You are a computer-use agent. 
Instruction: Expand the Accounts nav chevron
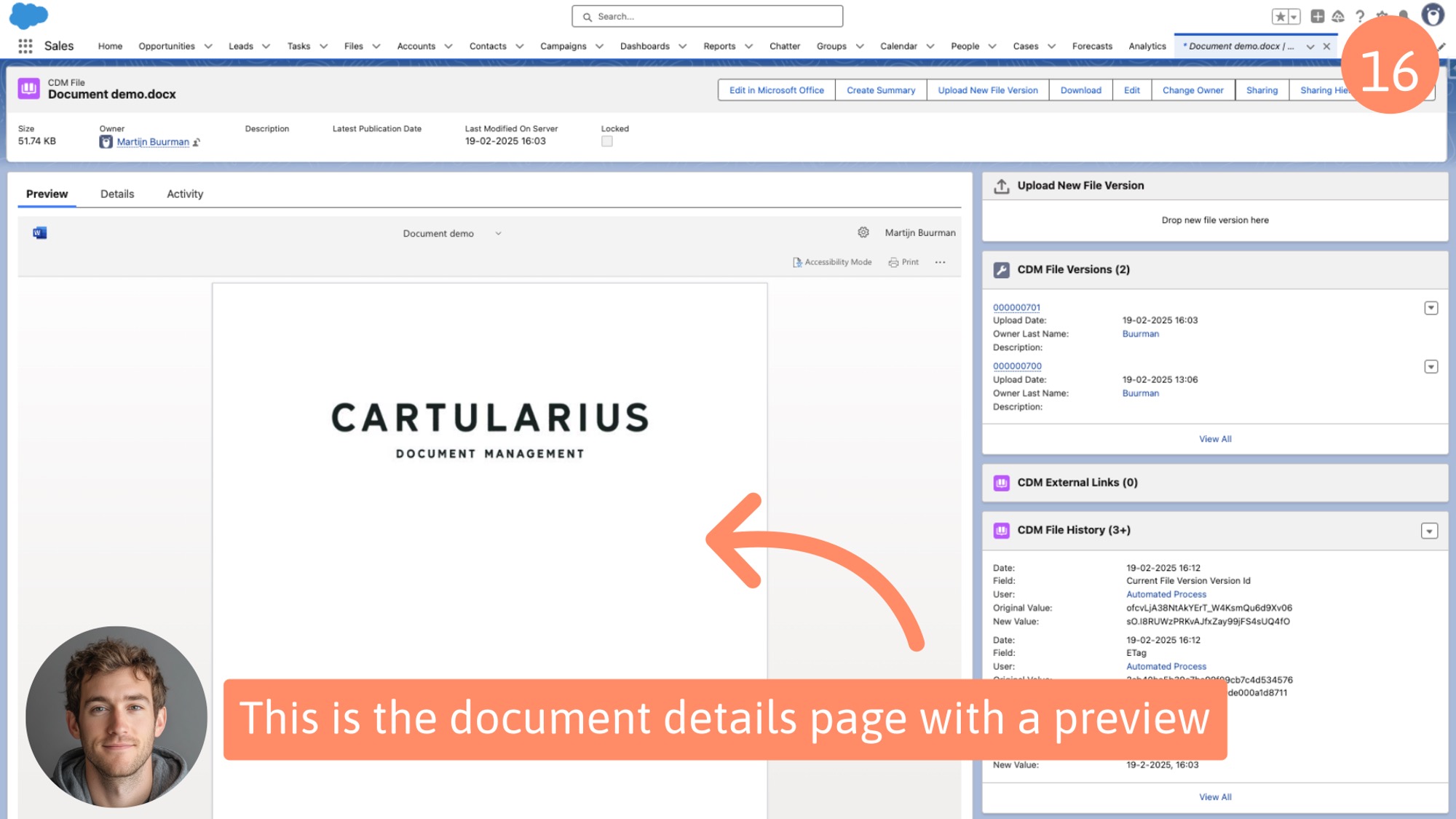pos(448,46)
